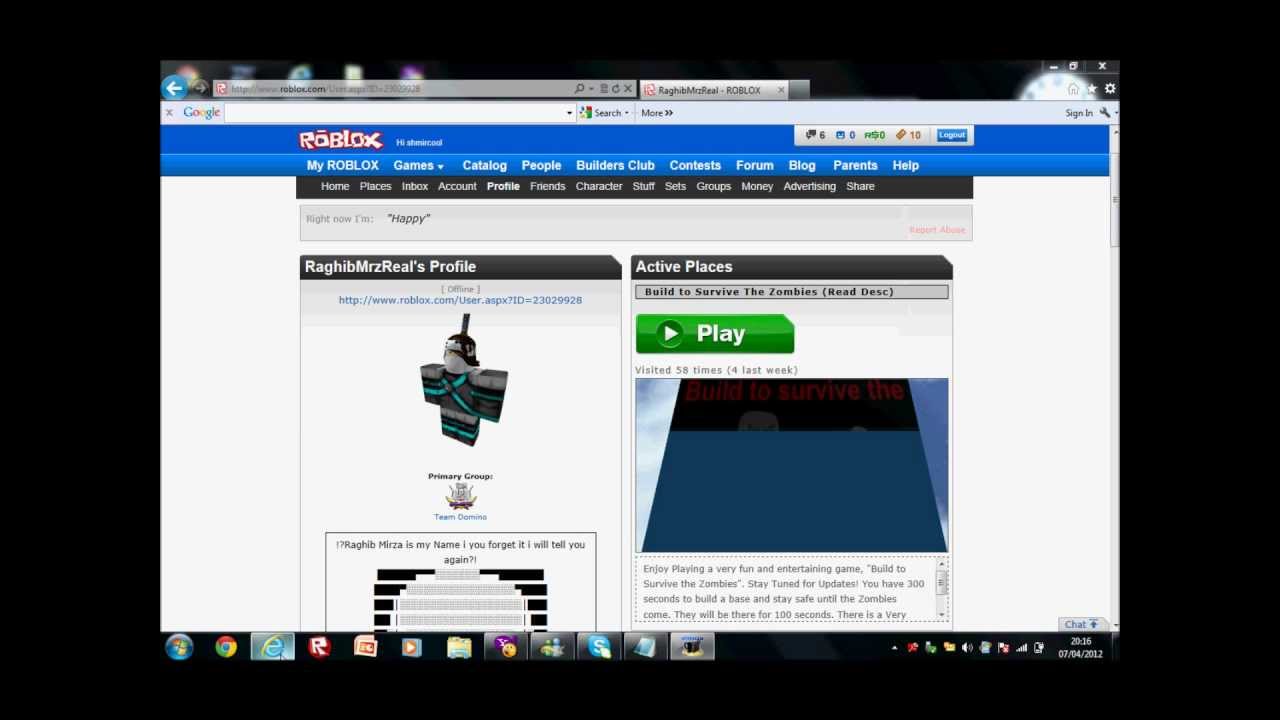Open the Blog menu item

click(x=802, y=165)
